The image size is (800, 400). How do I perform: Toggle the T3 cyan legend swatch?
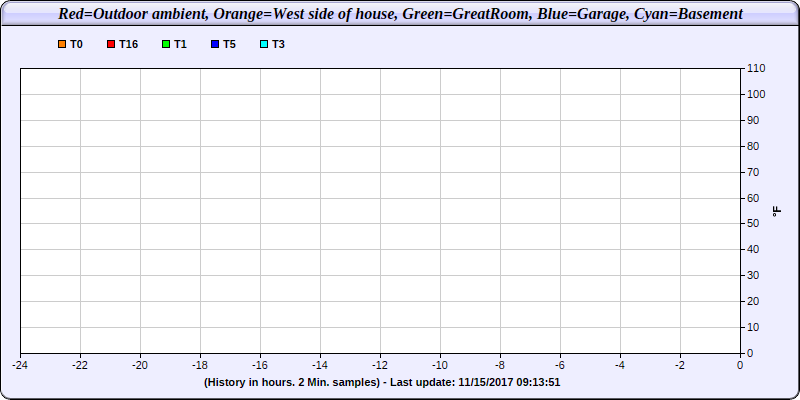tap(264, 44)
